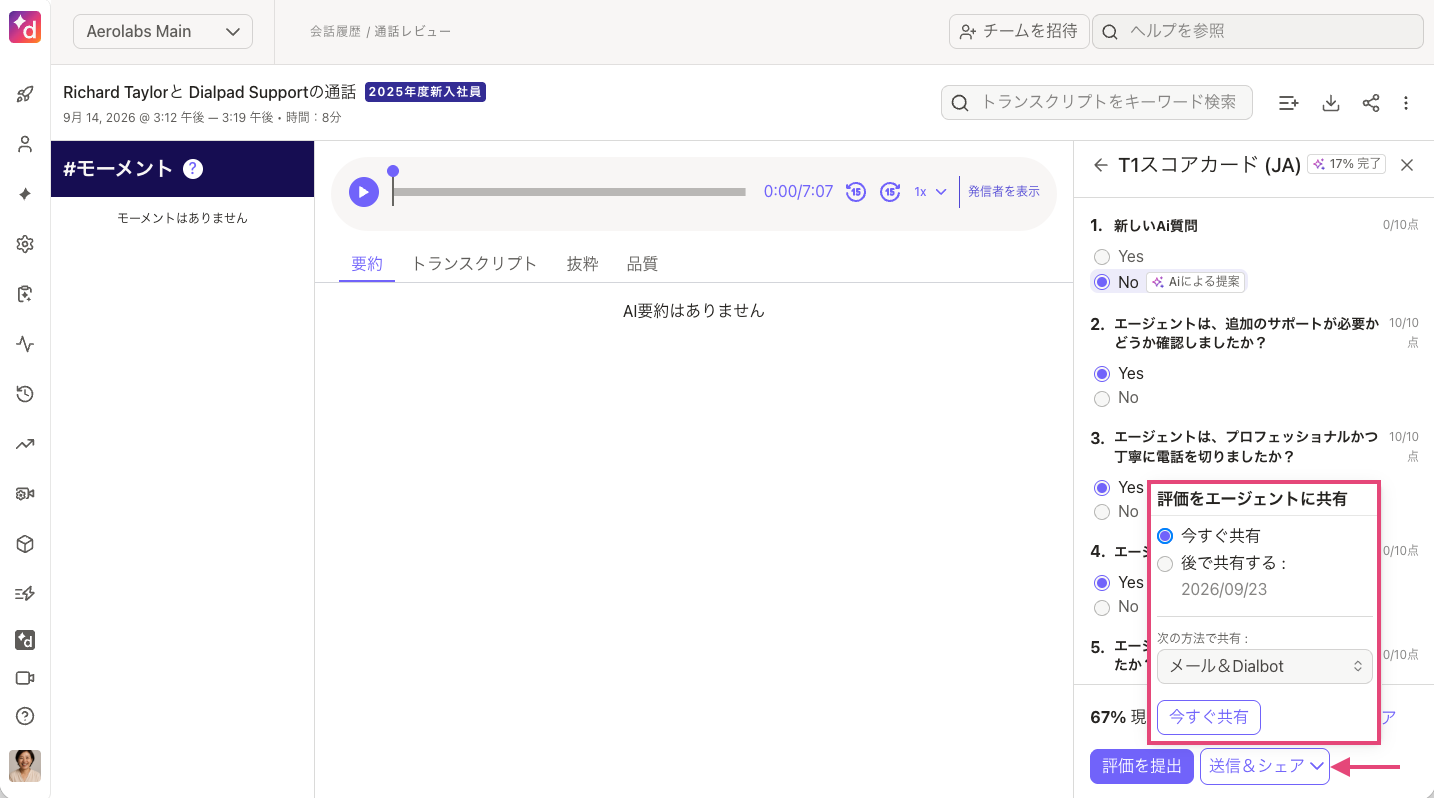Viewport: 1434px width, 798px height.
Task: Choose the 後で共有する radio option
Action: tap(1165, 564)
